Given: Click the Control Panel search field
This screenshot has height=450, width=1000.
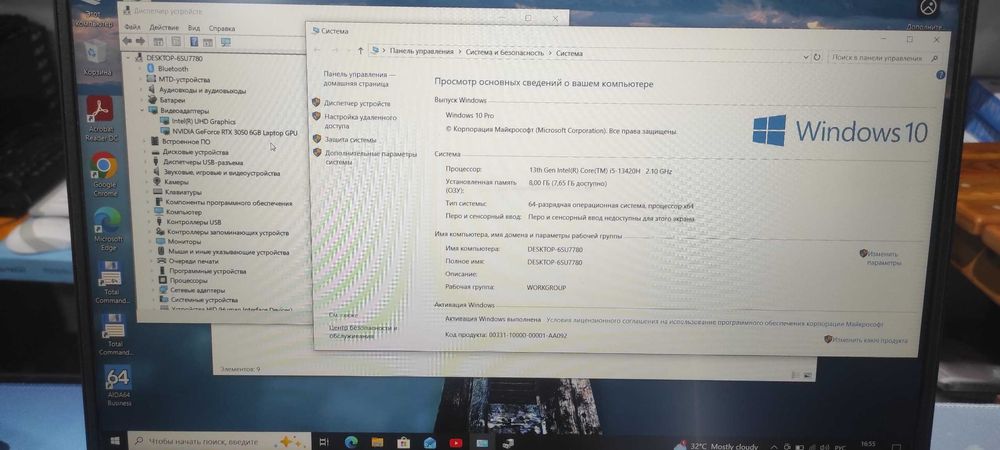Looking at the screenshot, I should [x=885, y=58].
